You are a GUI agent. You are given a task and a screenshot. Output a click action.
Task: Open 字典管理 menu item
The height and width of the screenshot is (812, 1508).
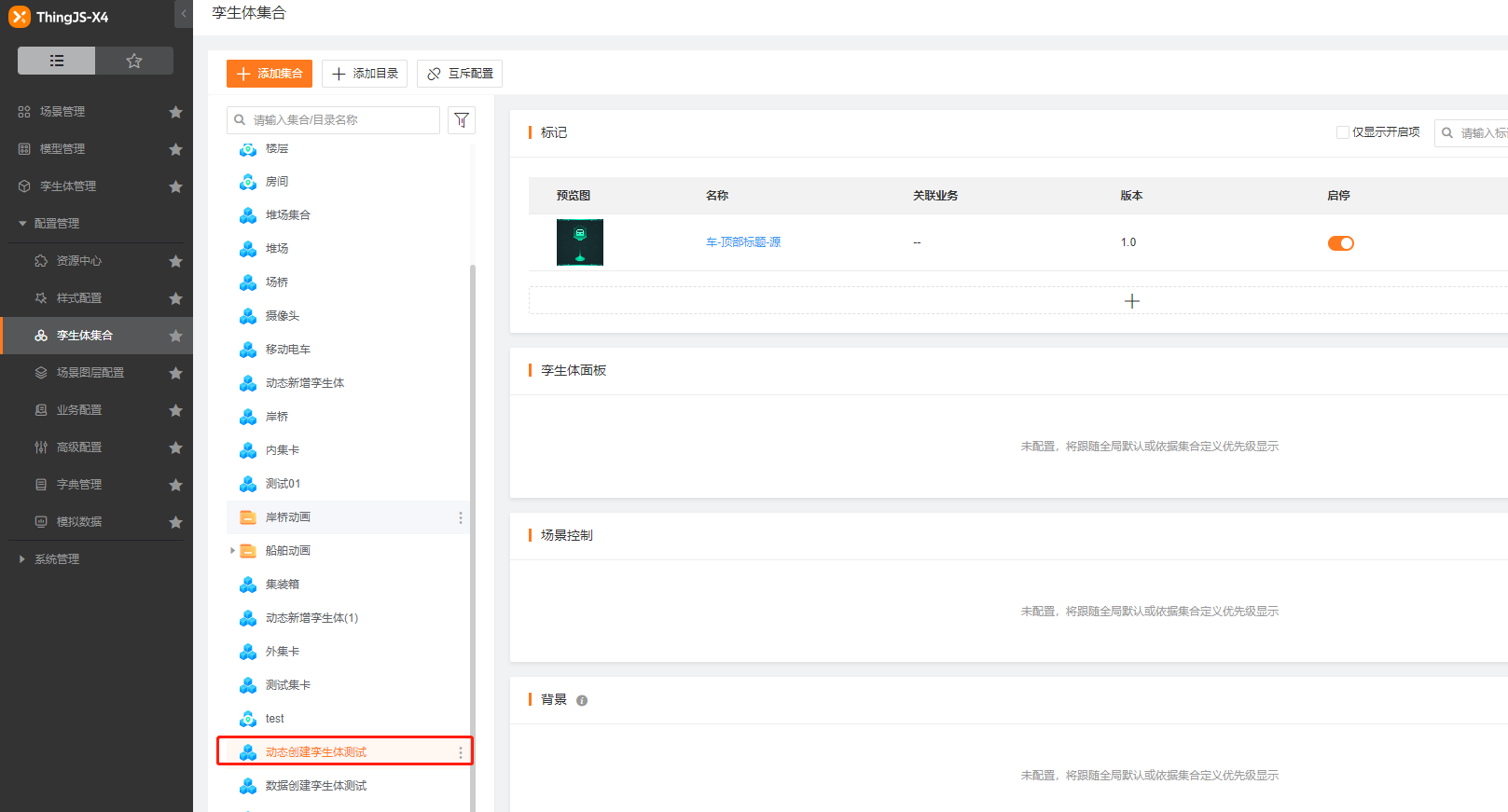[79, 485]
